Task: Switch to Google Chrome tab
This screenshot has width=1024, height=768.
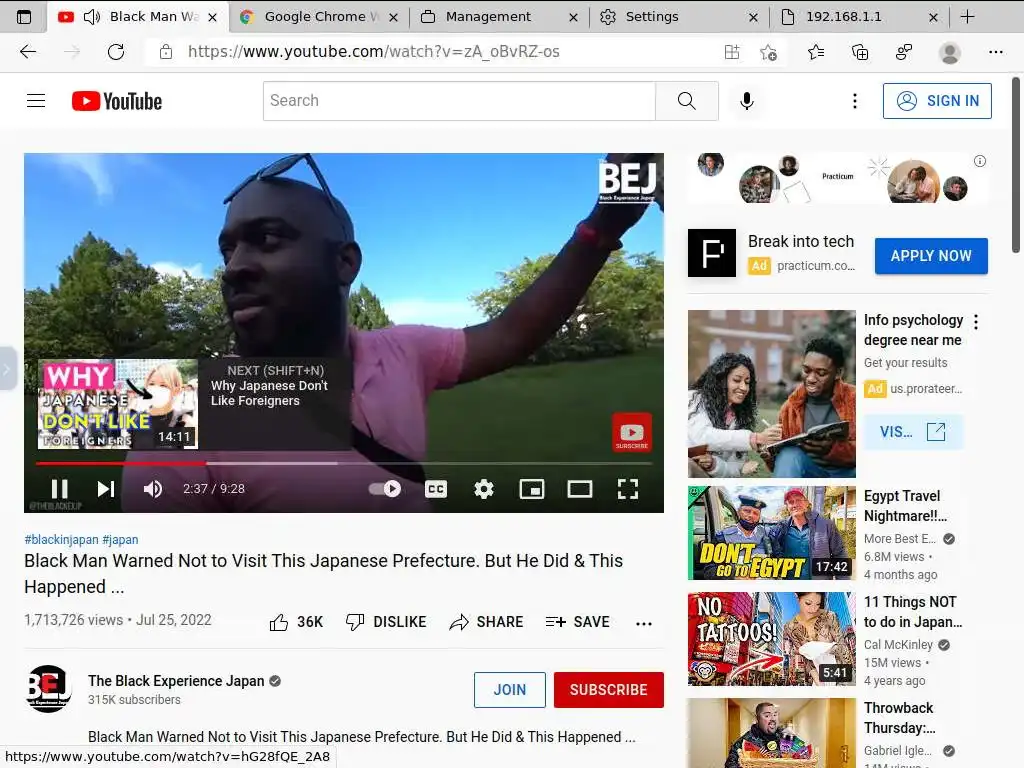Action: pyautogui.click(x=320, y=17)
